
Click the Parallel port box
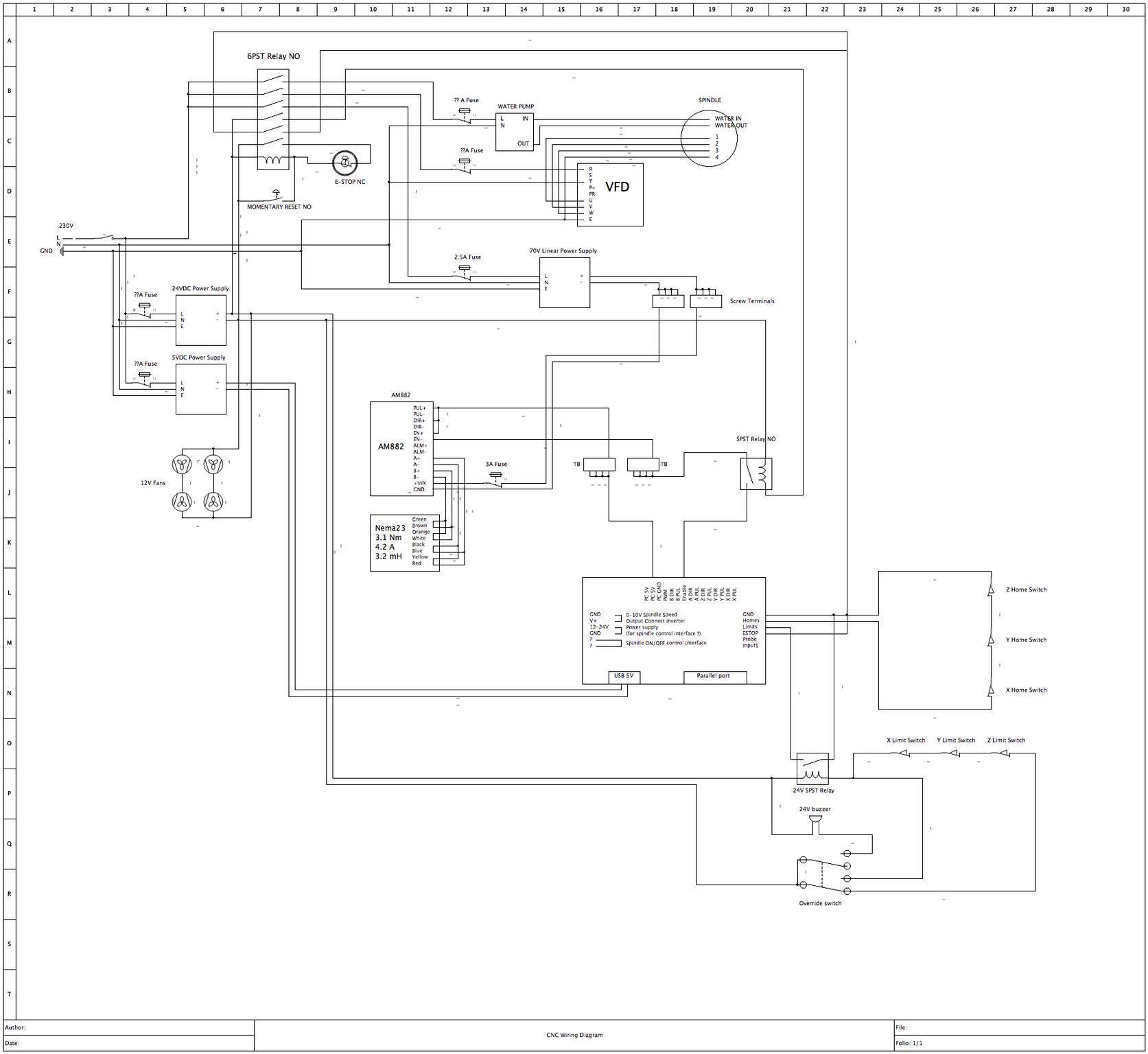[714, 677]
